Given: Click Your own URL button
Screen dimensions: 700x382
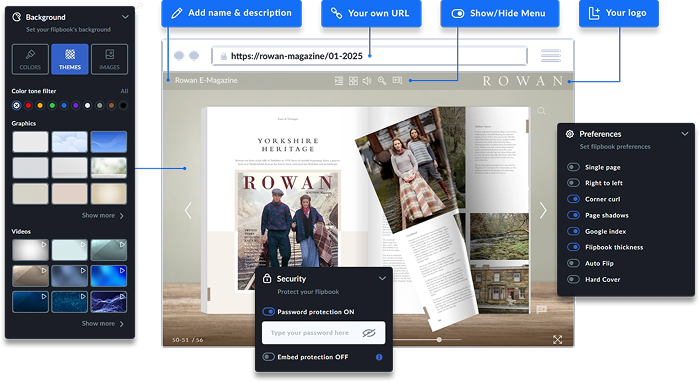Looking at the screenshot, I should (x=371, y=13).
